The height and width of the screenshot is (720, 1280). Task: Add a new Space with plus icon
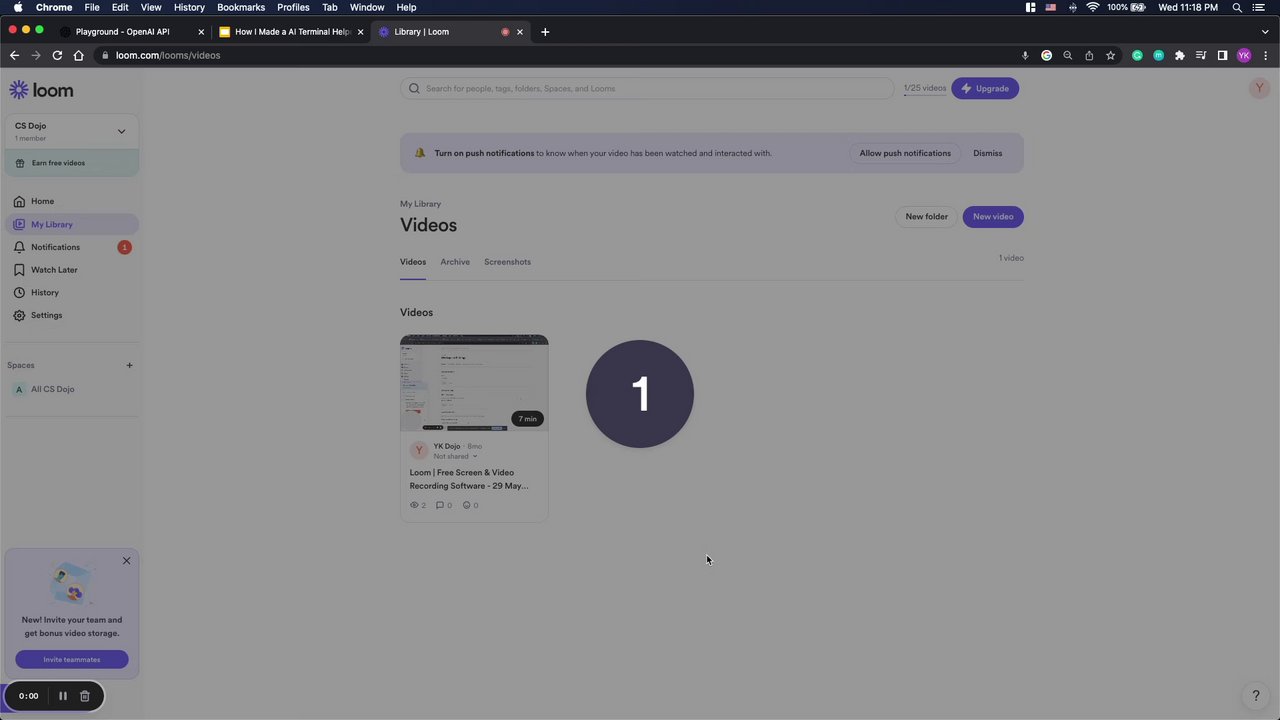click(129, 365)
